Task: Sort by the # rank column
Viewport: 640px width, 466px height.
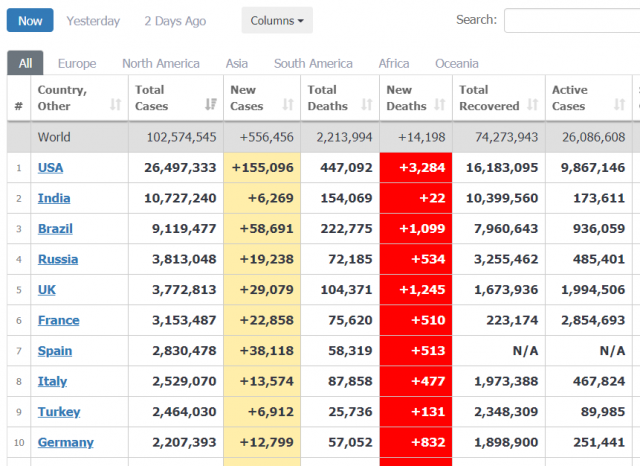Action: click(x=19, y=106)
